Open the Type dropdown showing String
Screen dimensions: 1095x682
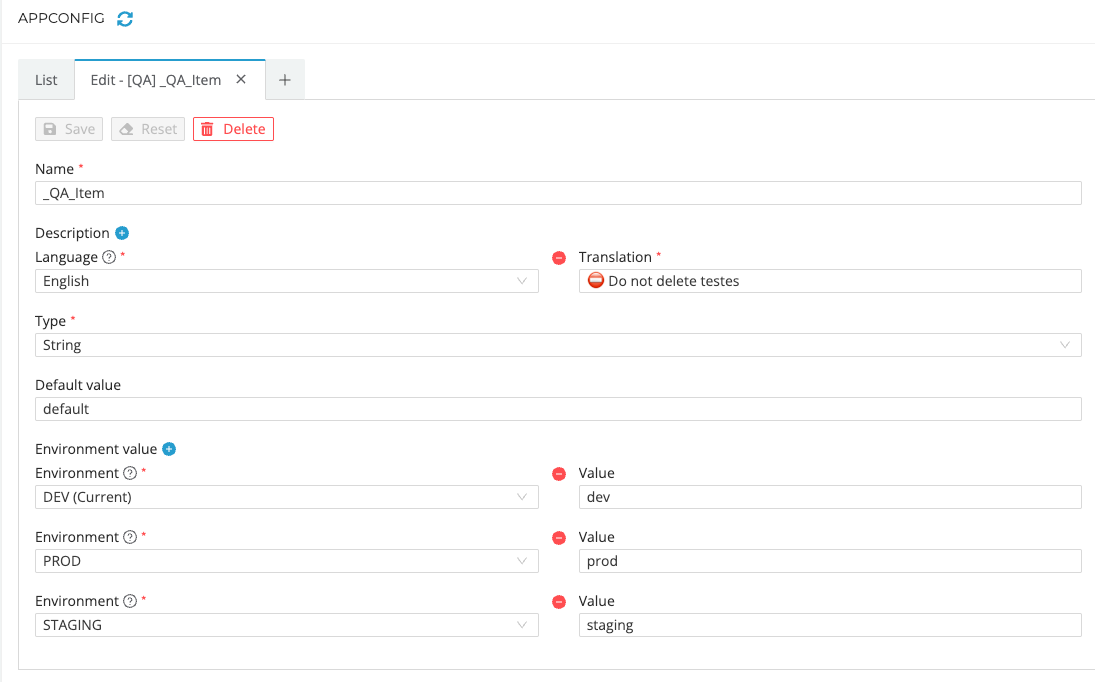point(557,344)
